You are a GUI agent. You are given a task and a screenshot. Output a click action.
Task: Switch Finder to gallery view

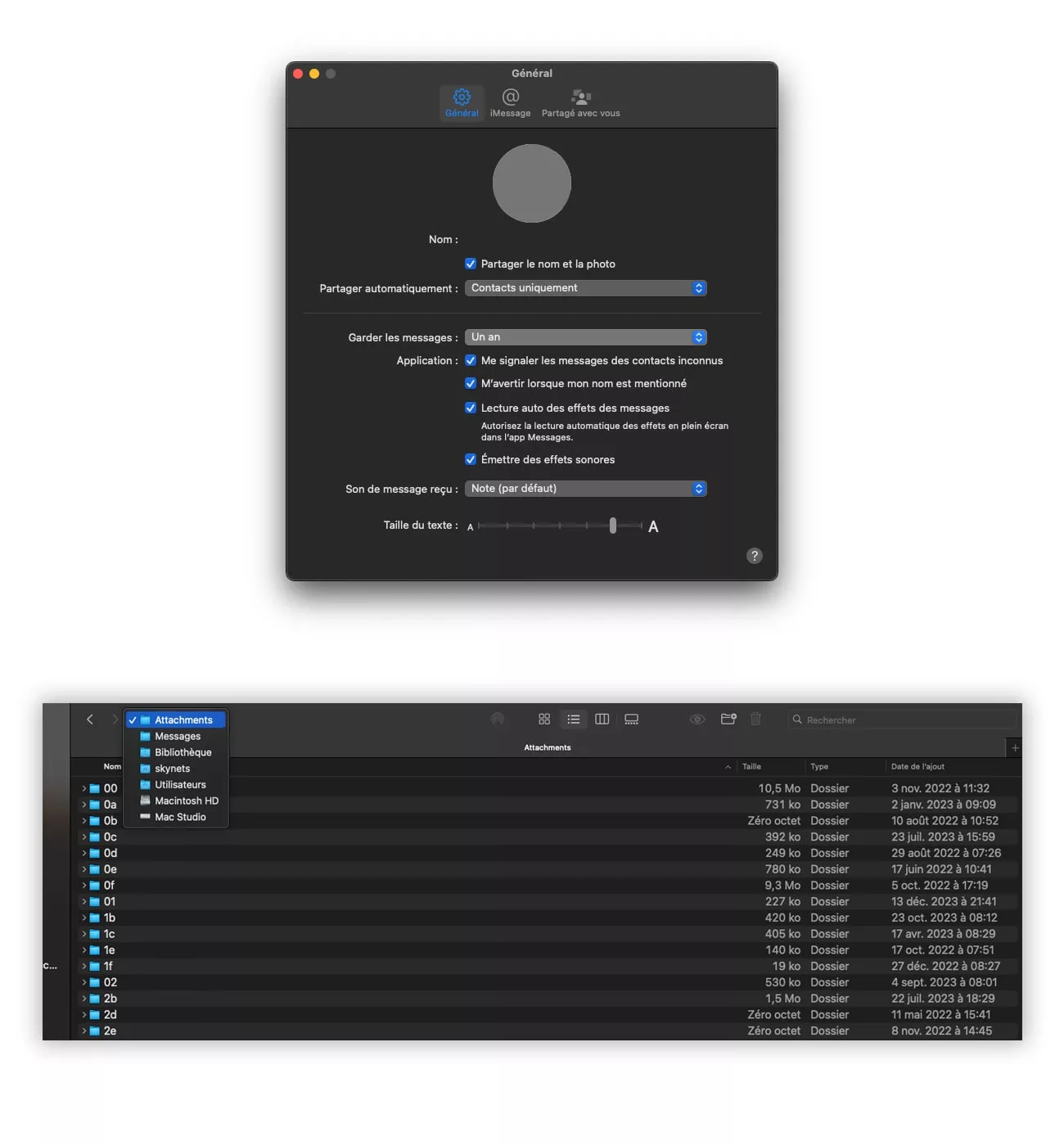[632, 720]
